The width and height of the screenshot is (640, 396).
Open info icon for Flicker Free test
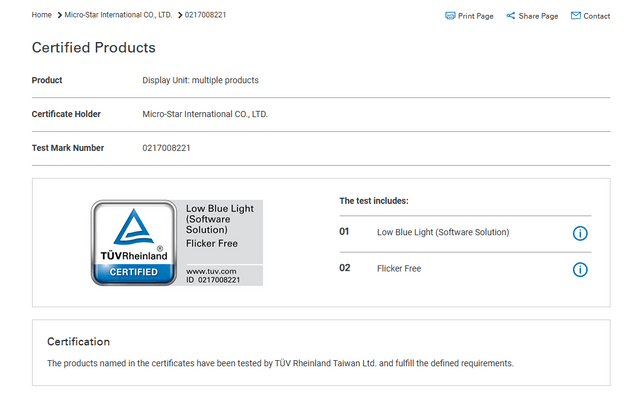[580, 269]
